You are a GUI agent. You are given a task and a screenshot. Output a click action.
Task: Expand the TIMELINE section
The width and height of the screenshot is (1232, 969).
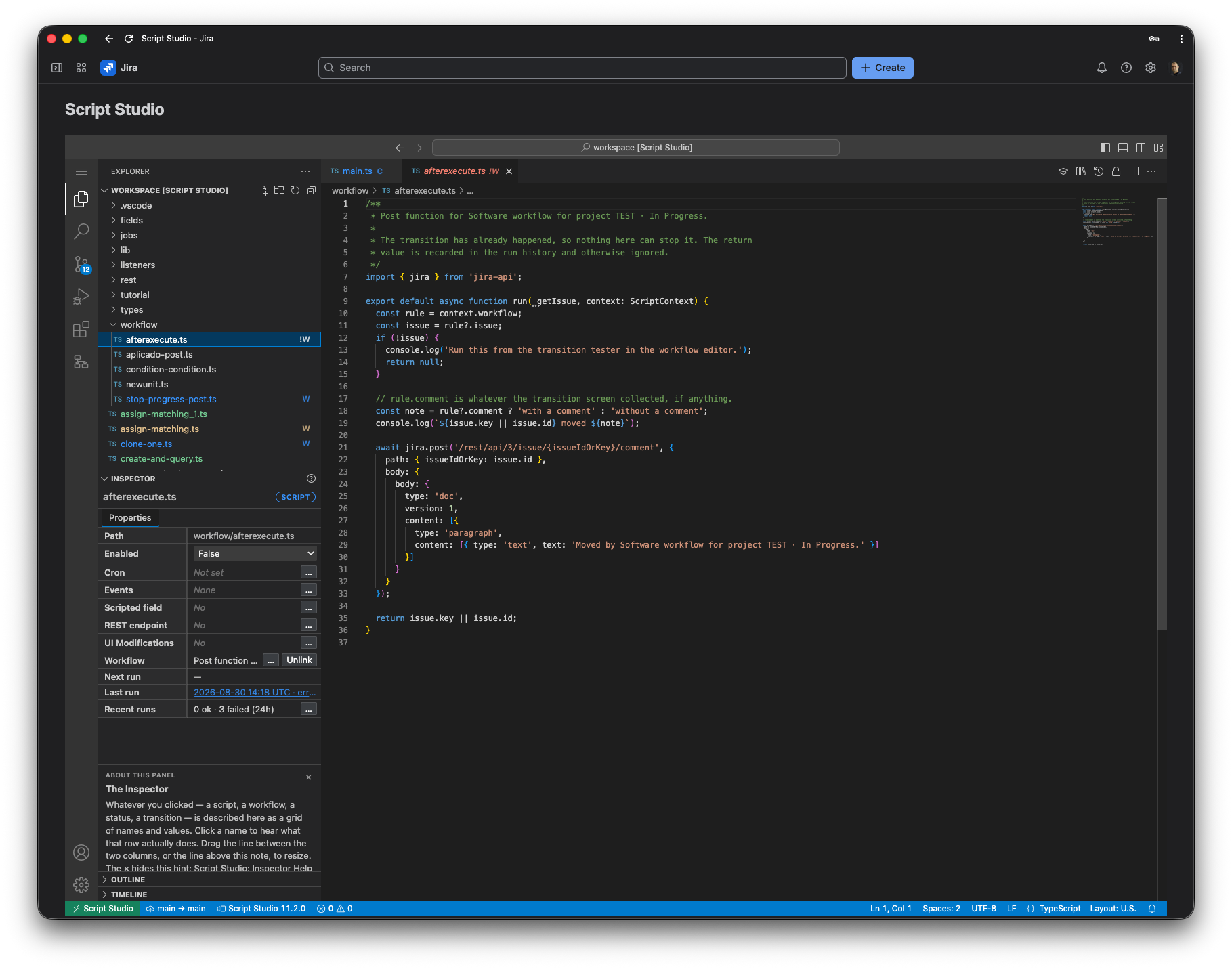tap(209, 895)
